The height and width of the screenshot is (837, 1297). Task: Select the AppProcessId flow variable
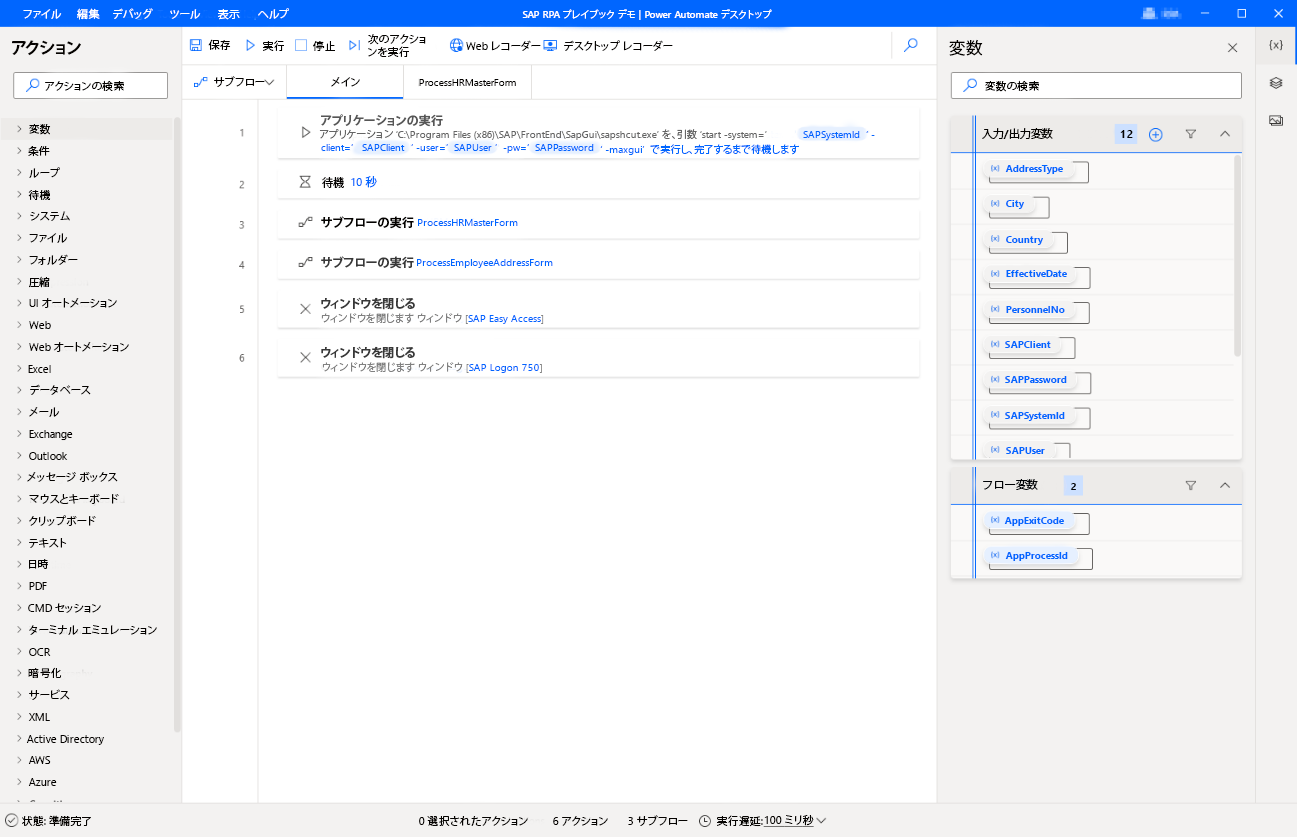coord(1036,556)
